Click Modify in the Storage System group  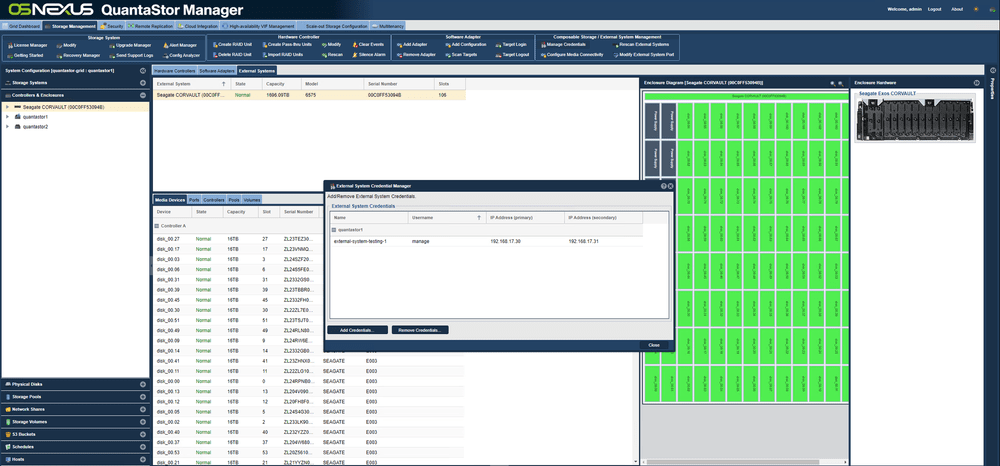click(x=67, y=45)
